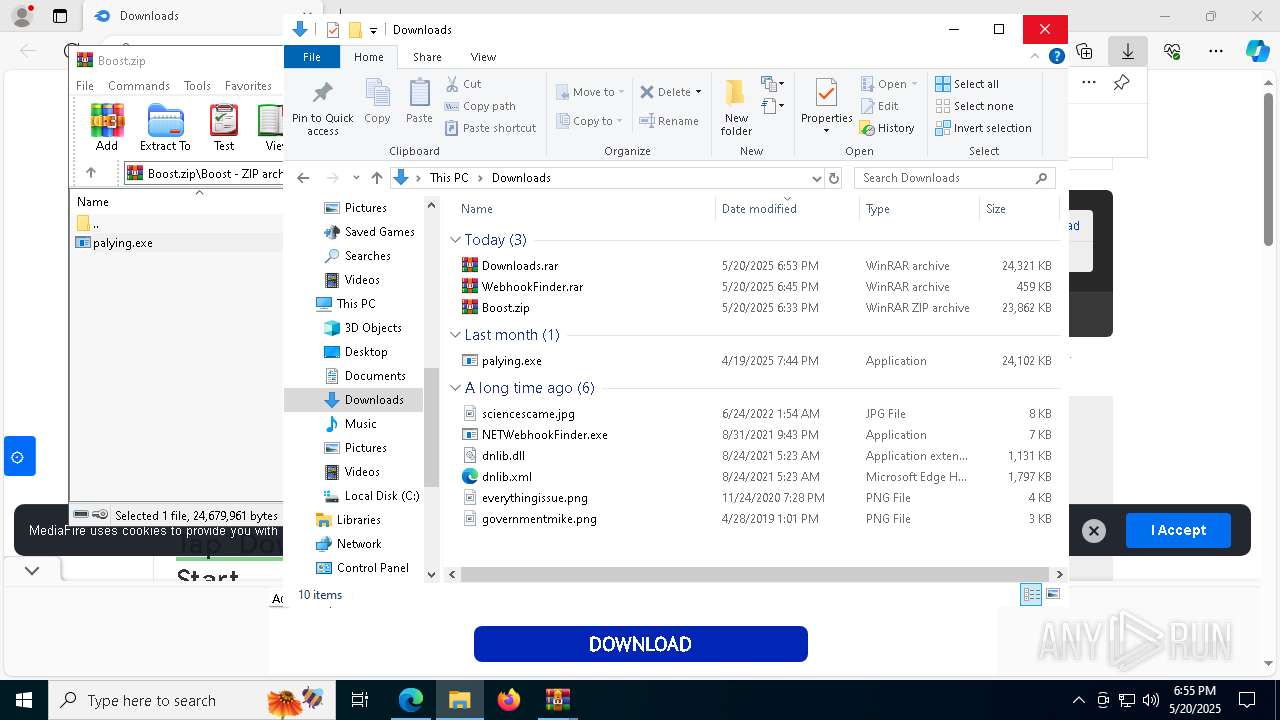Open Firefox from the taskbar
The width and height of the screenshot is (1280, 720).
tap(509, 700)
